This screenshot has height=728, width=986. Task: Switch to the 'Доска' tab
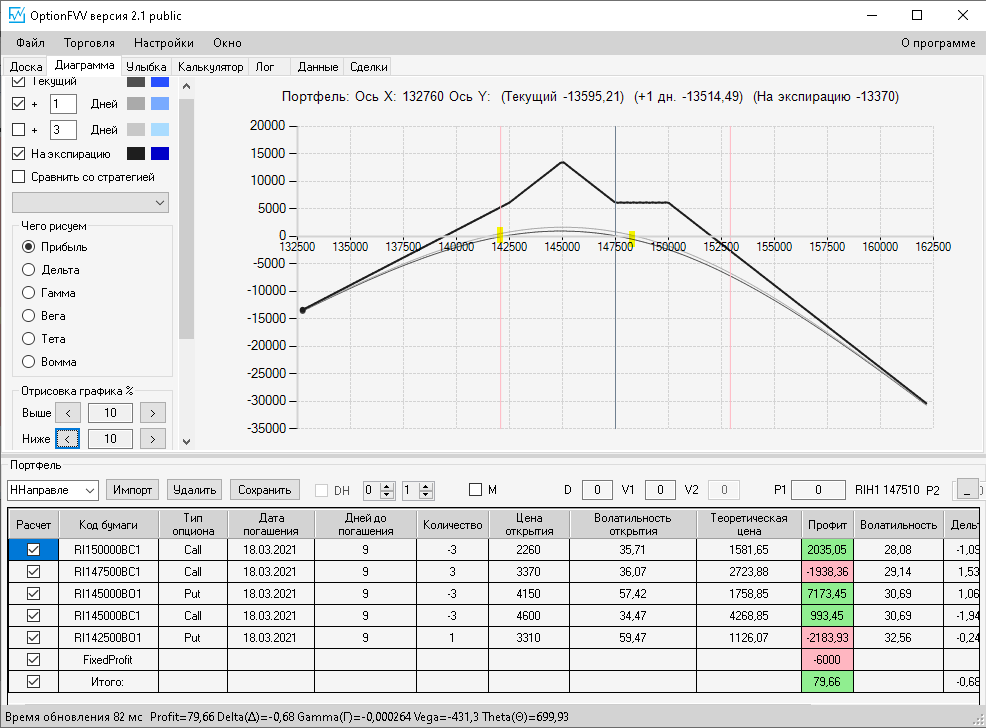pyautogui.click(x=26, y=67)
